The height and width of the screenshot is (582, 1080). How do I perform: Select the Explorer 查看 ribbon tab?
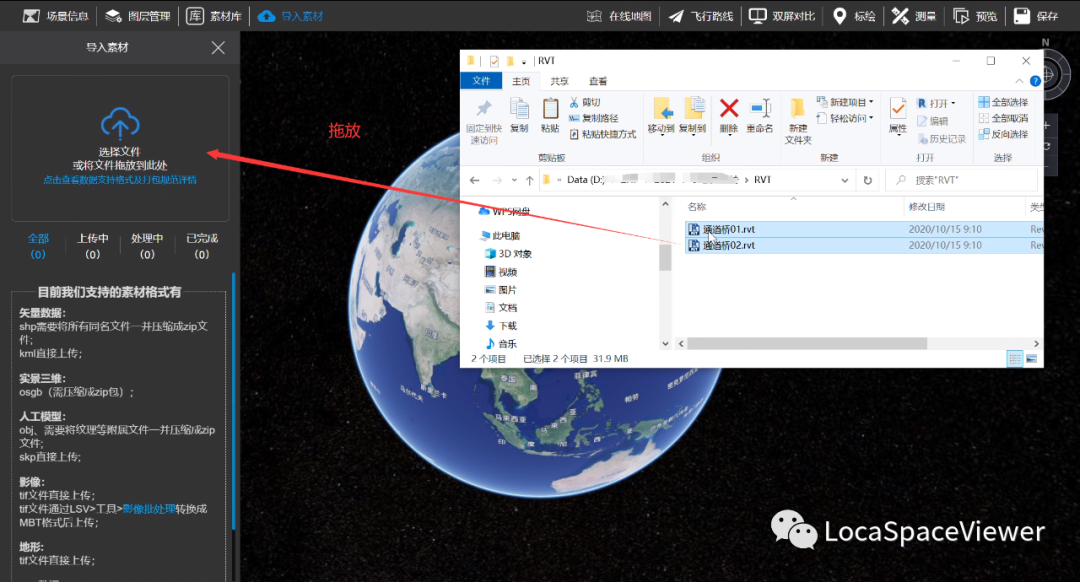(x=598, y=81)
